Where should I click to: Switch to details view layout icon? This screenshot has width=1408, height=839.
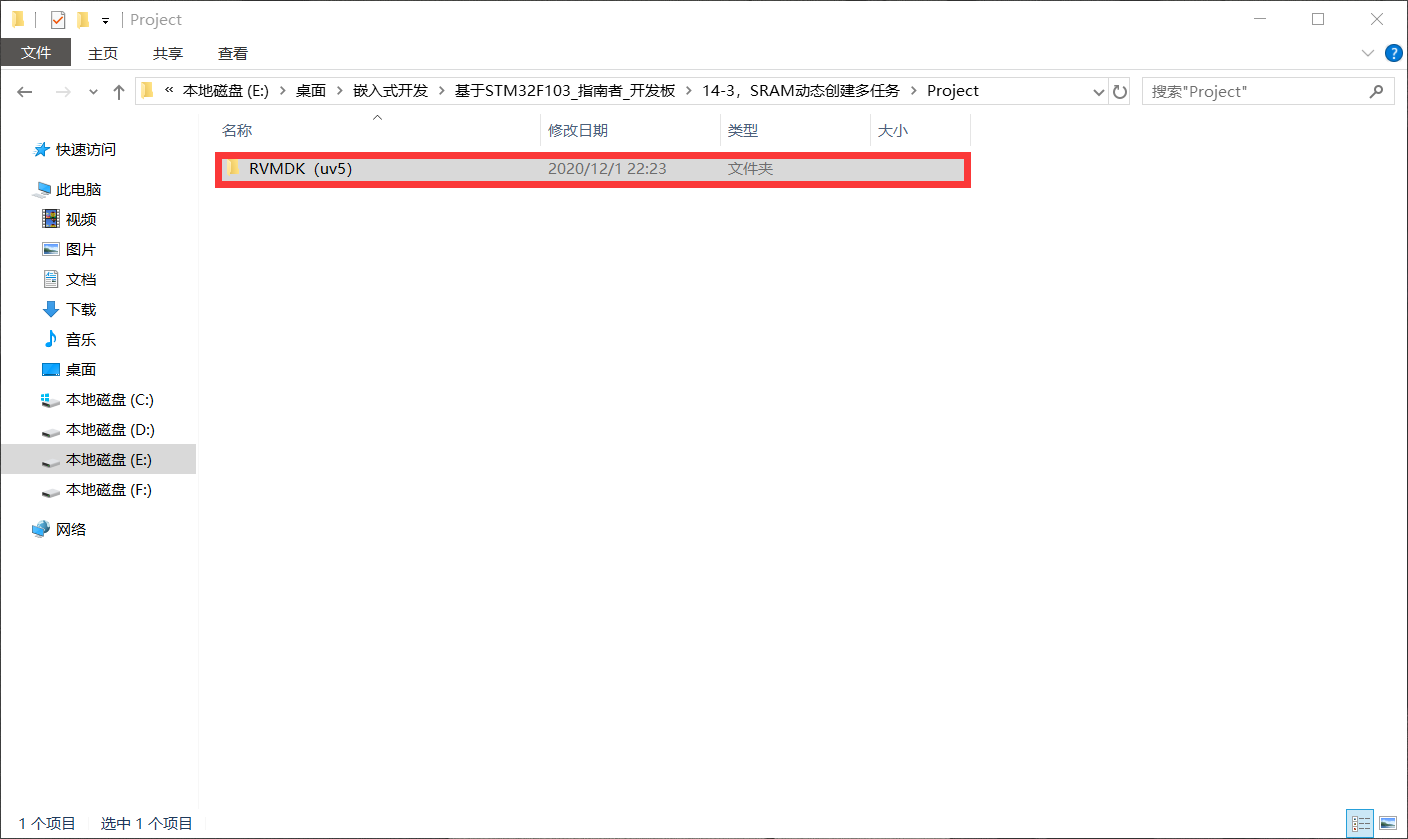(x=1361, y=823)
